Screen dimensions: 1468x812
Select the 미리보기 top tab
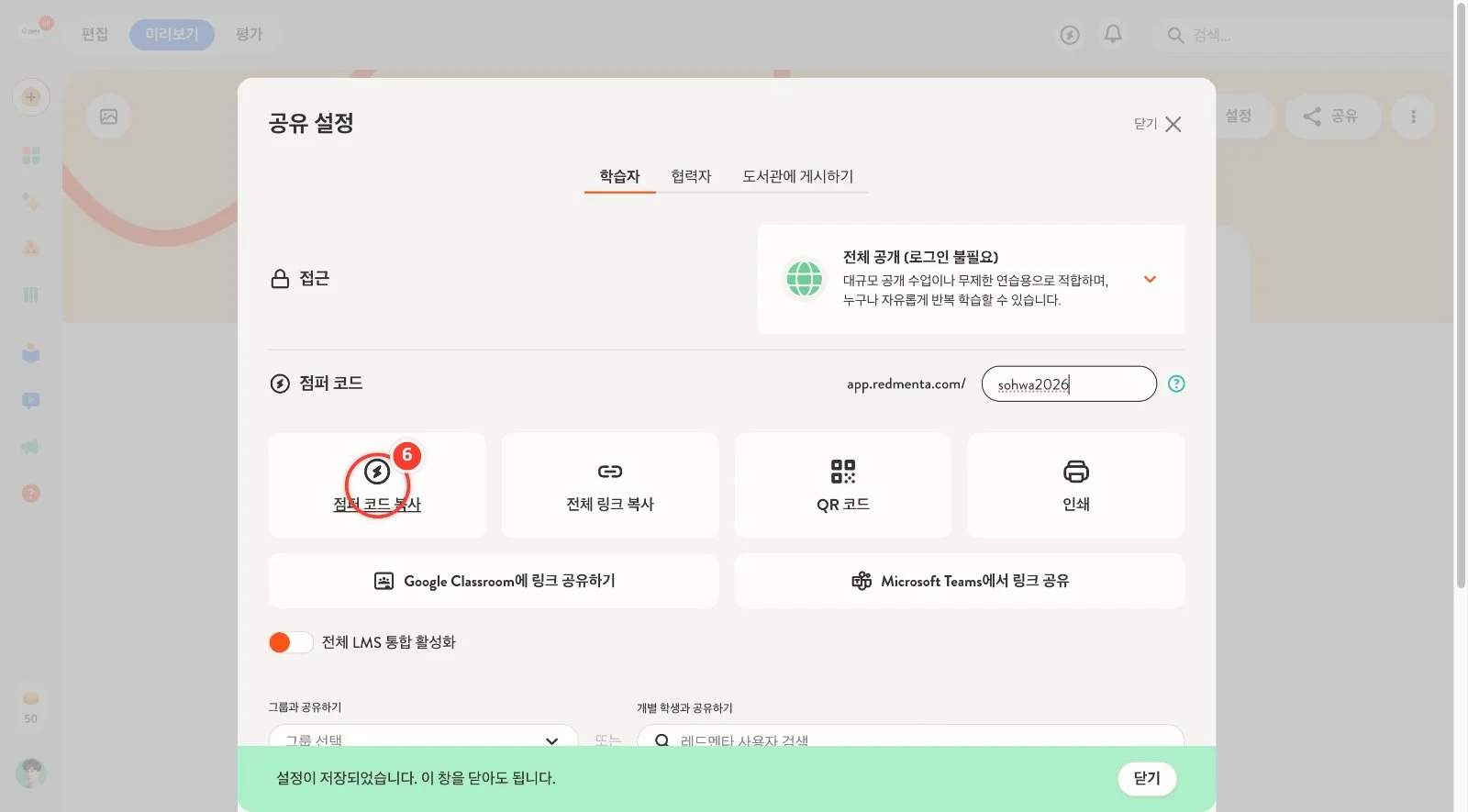[172, 34]
